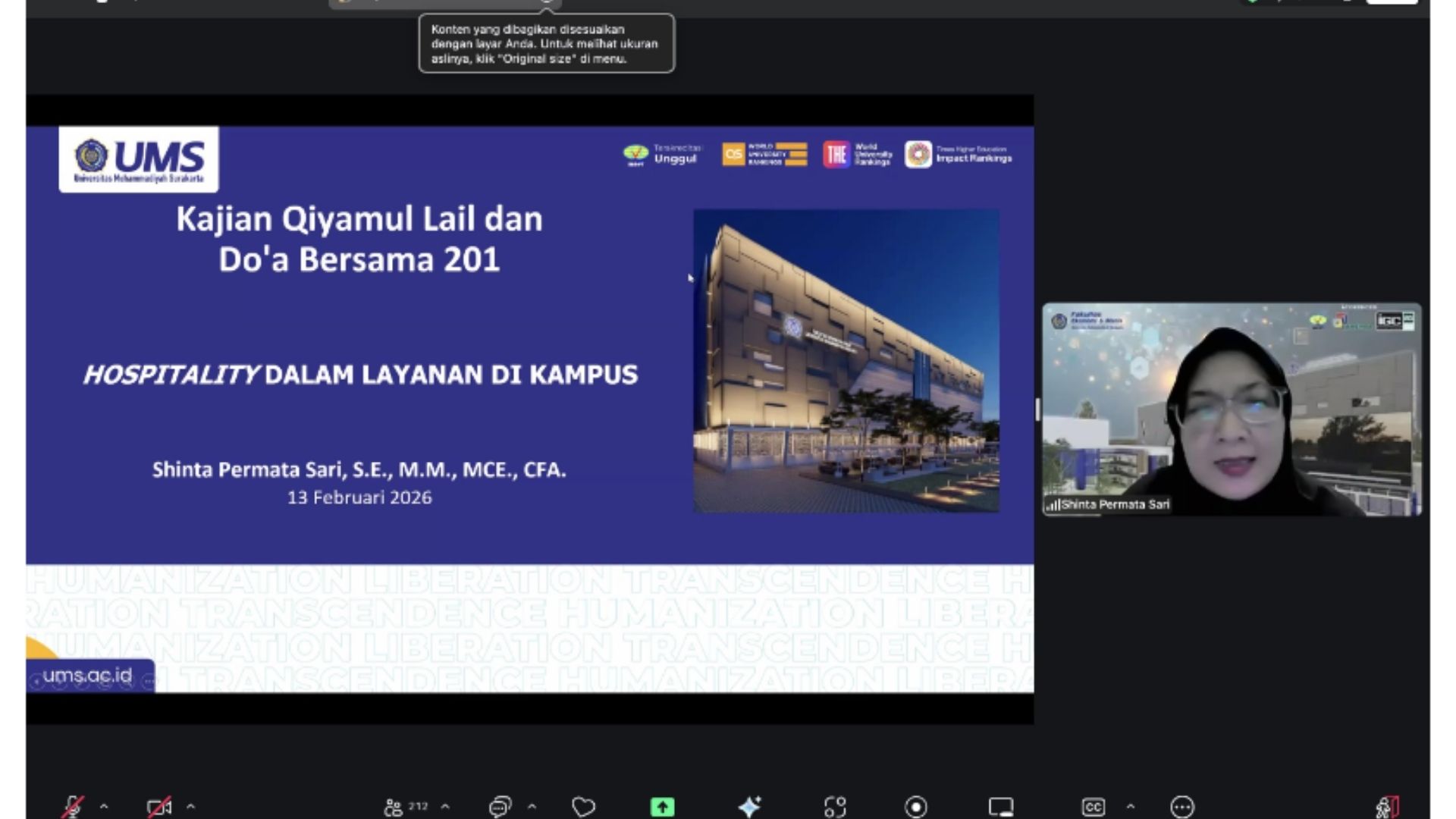
Task: Open the apps icon in toolbar
Action: pyautogui.click(x=835, y=807)
